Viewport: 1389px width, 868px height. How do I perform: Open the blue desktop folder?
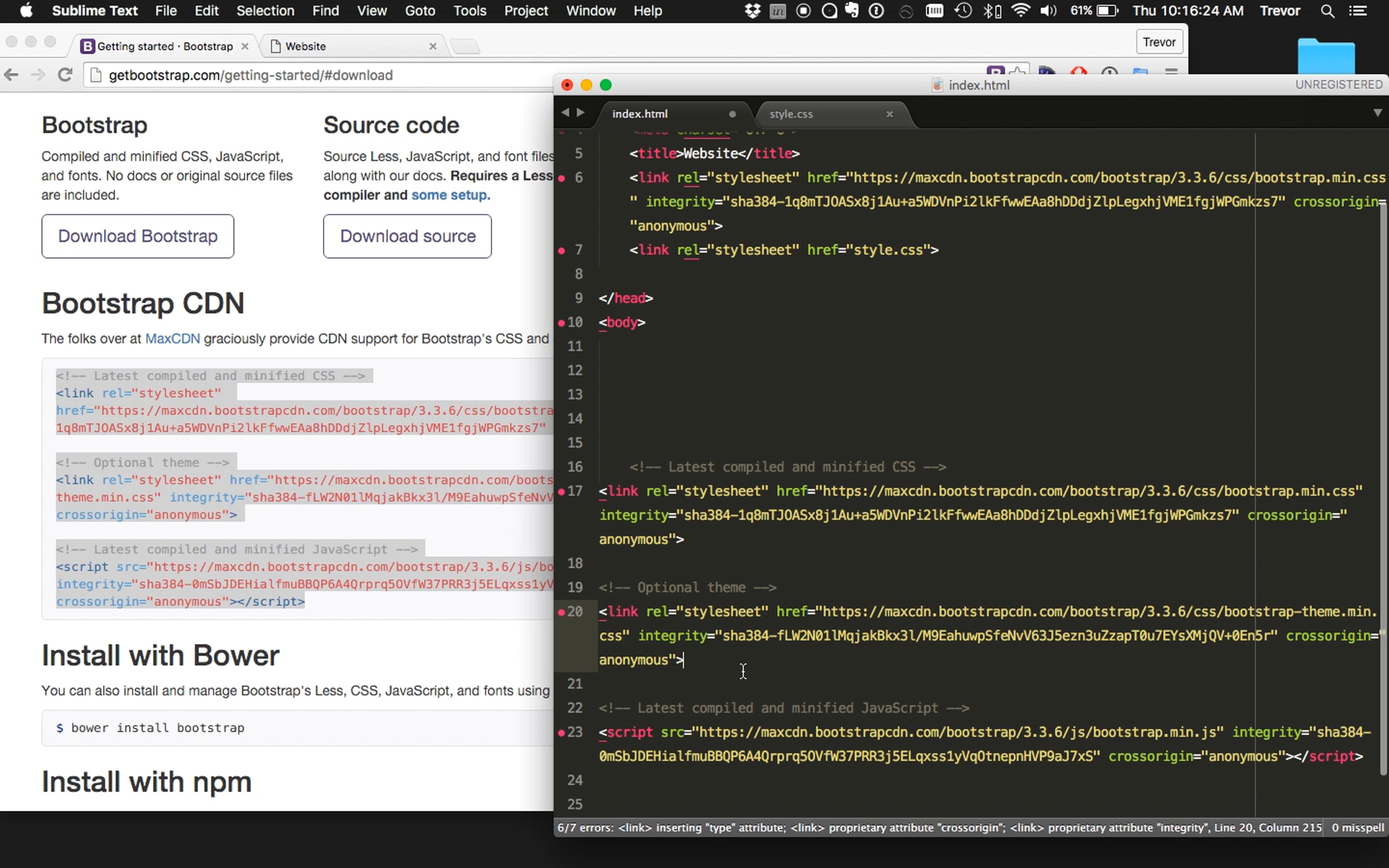click(x=1326, y=56)
